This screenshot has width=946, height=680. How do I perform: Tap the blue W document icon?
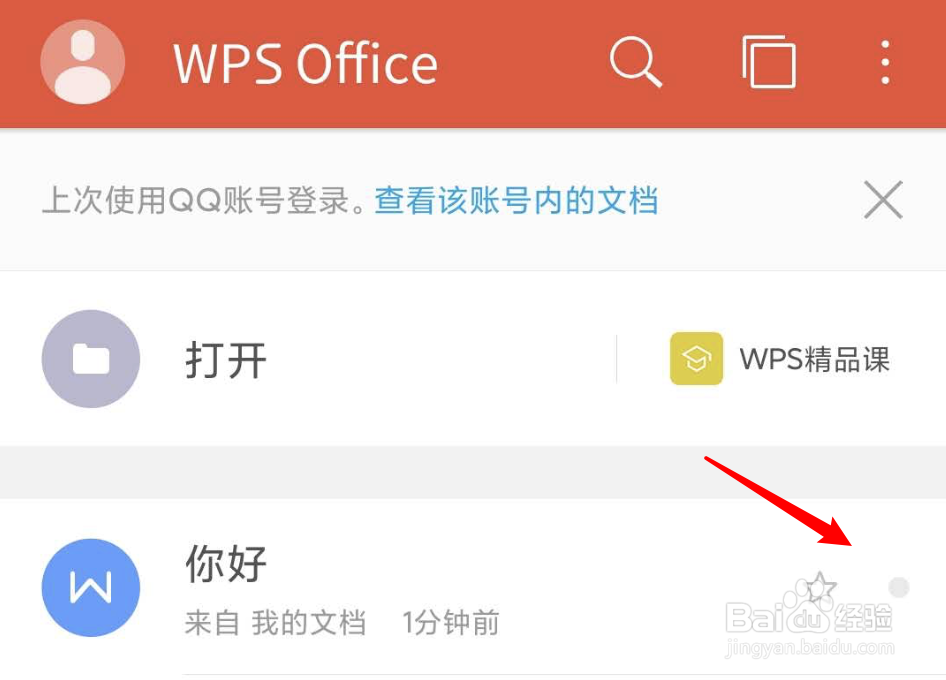tap(90, 588)
